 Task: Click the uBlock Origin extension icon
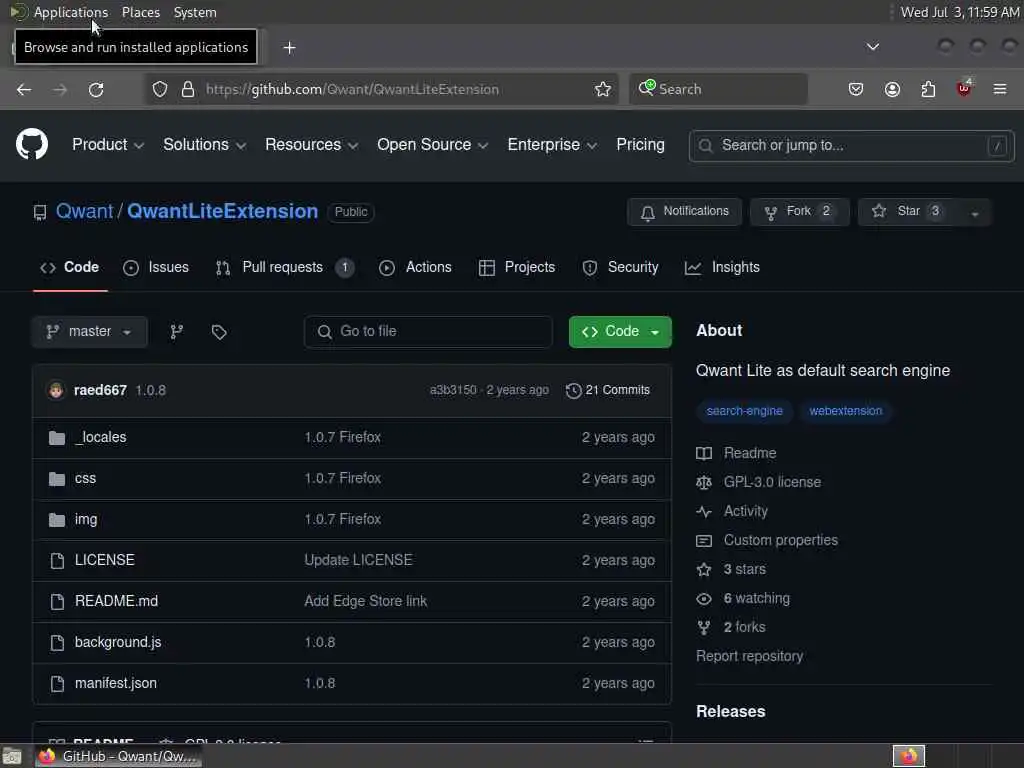click(x=964, y=88)
